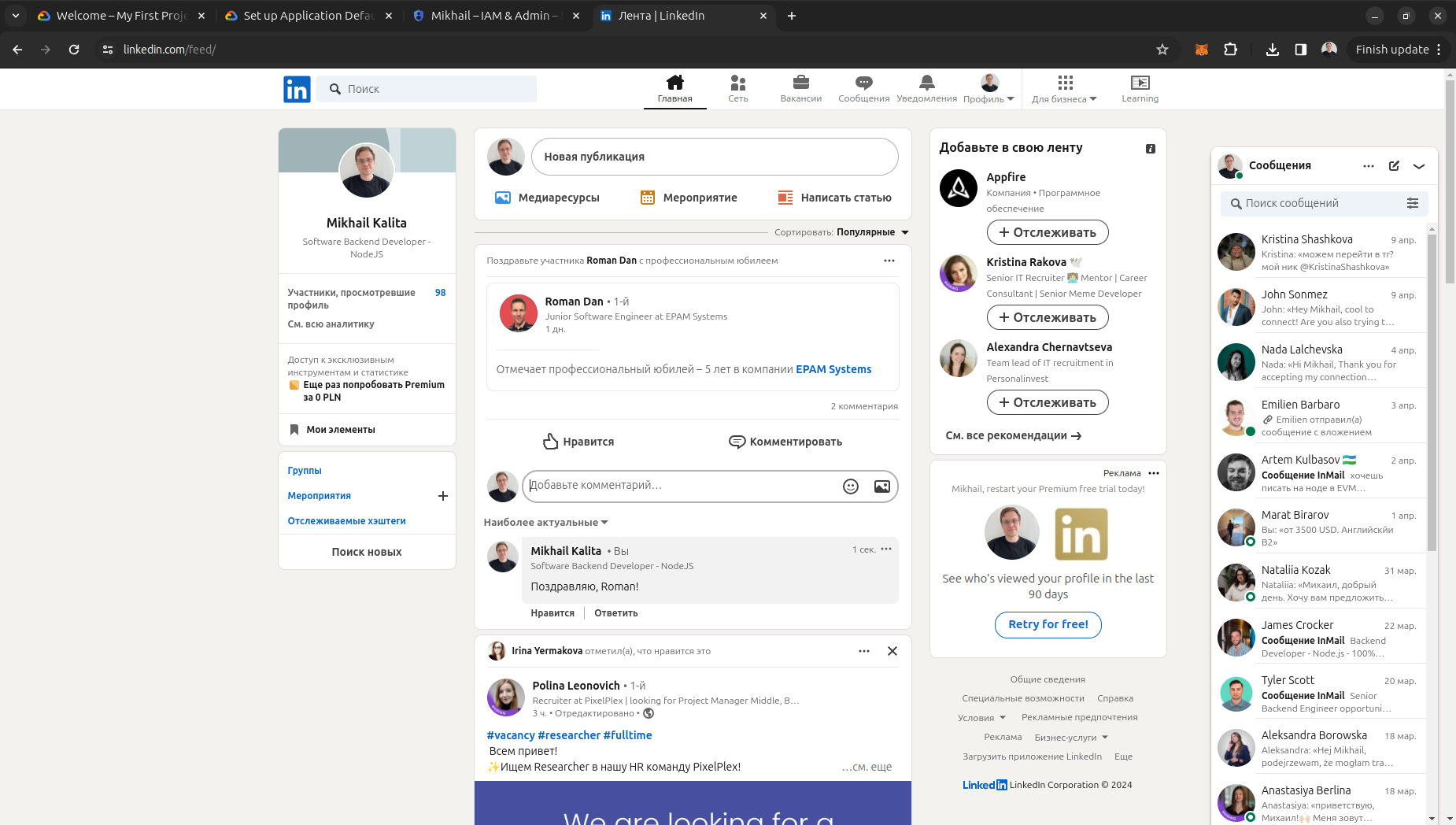Open messaging panel options menu

click(x=1369, y=166)
